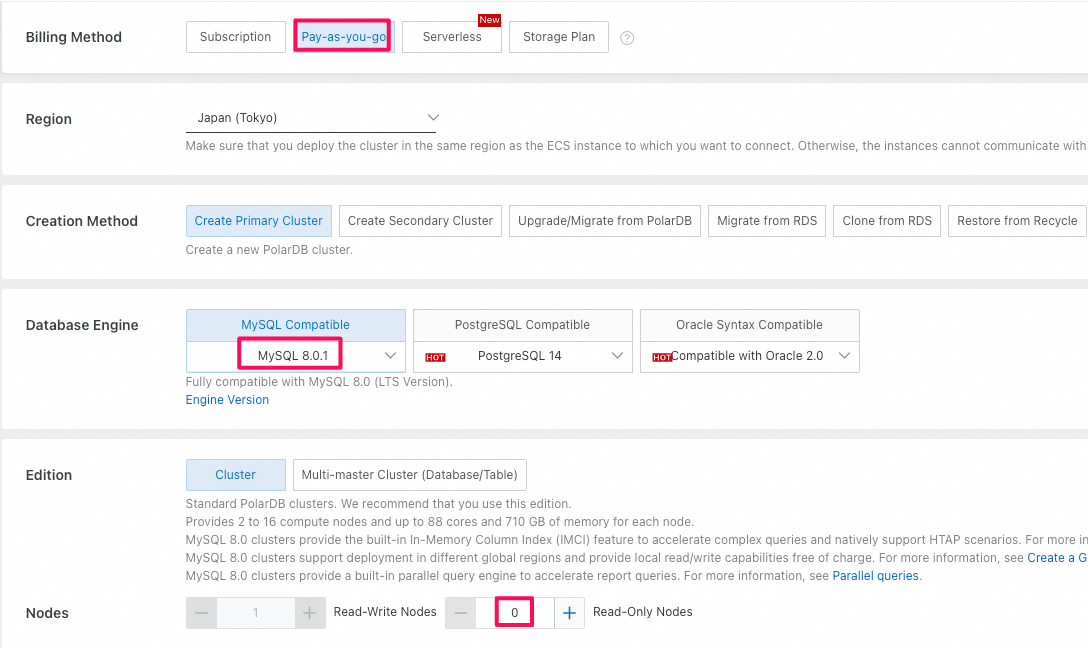
Task: Open the Parallel queries link
Action: click(875, 576)
